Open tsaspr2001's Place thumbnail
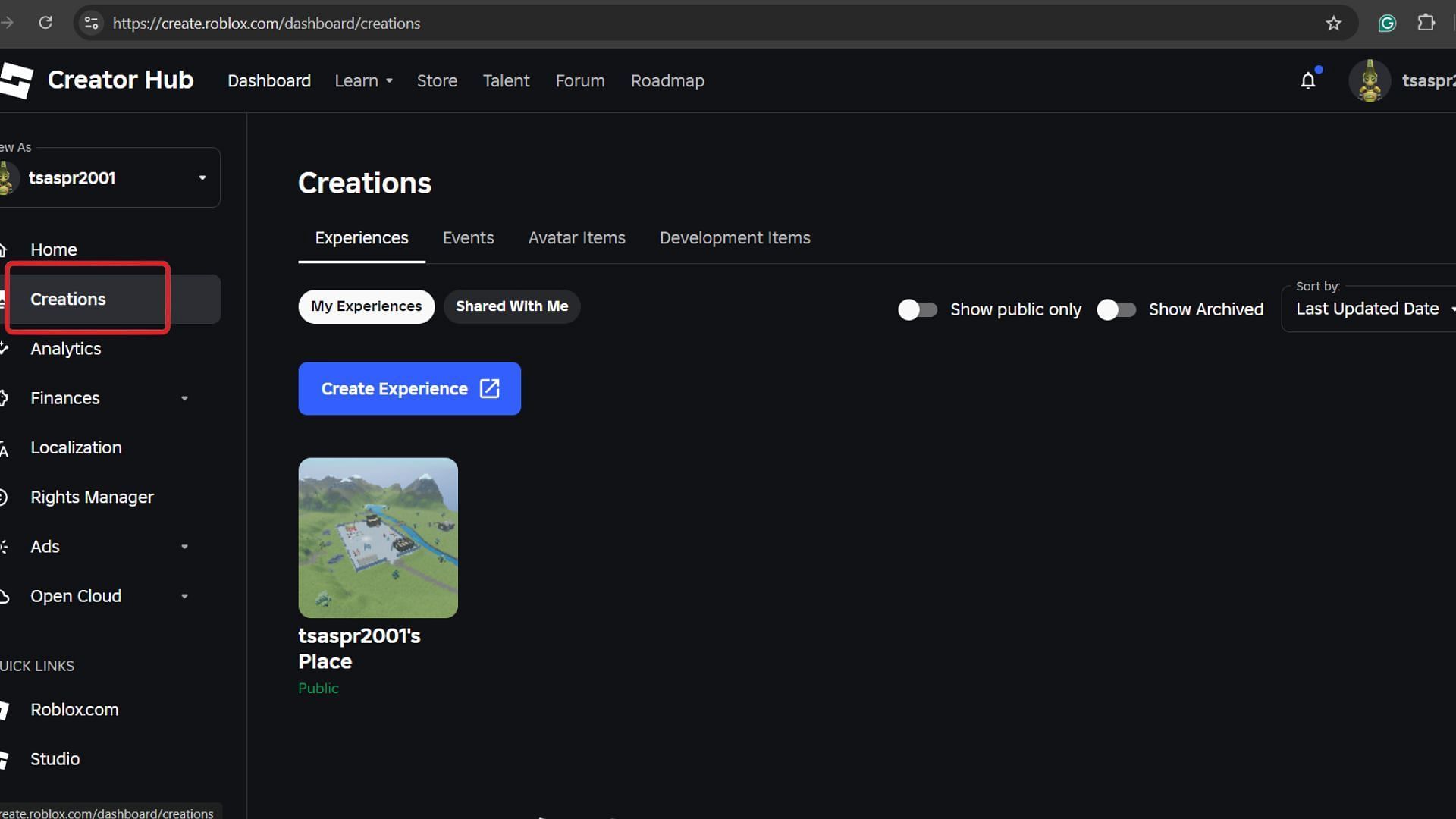1456x819 pixels. coord(378,538)
